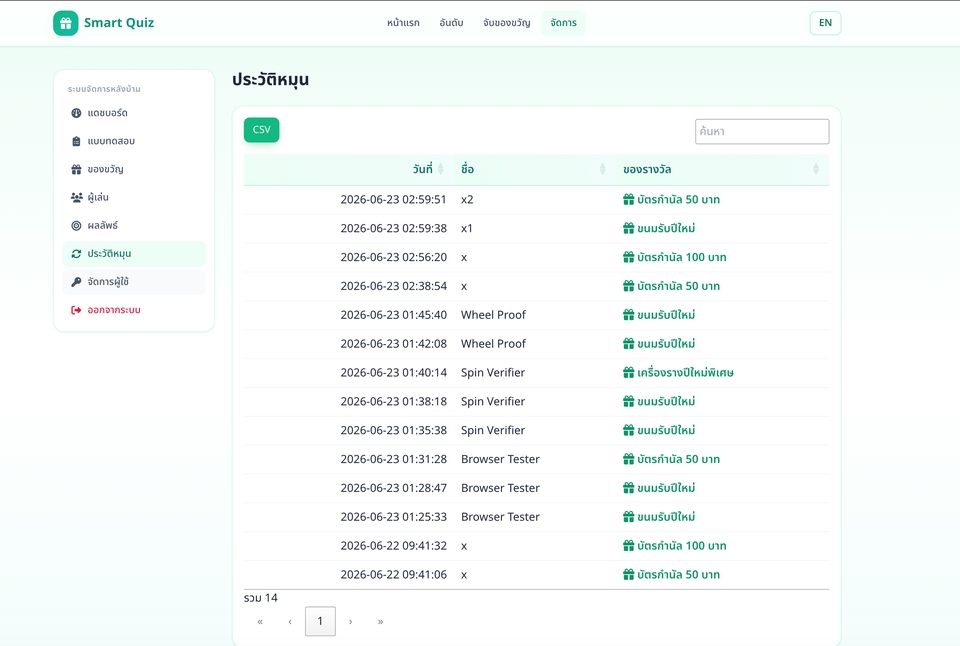Click gift icon in the 01:31:28 row
960x646 pixels.
click(628, 459)
